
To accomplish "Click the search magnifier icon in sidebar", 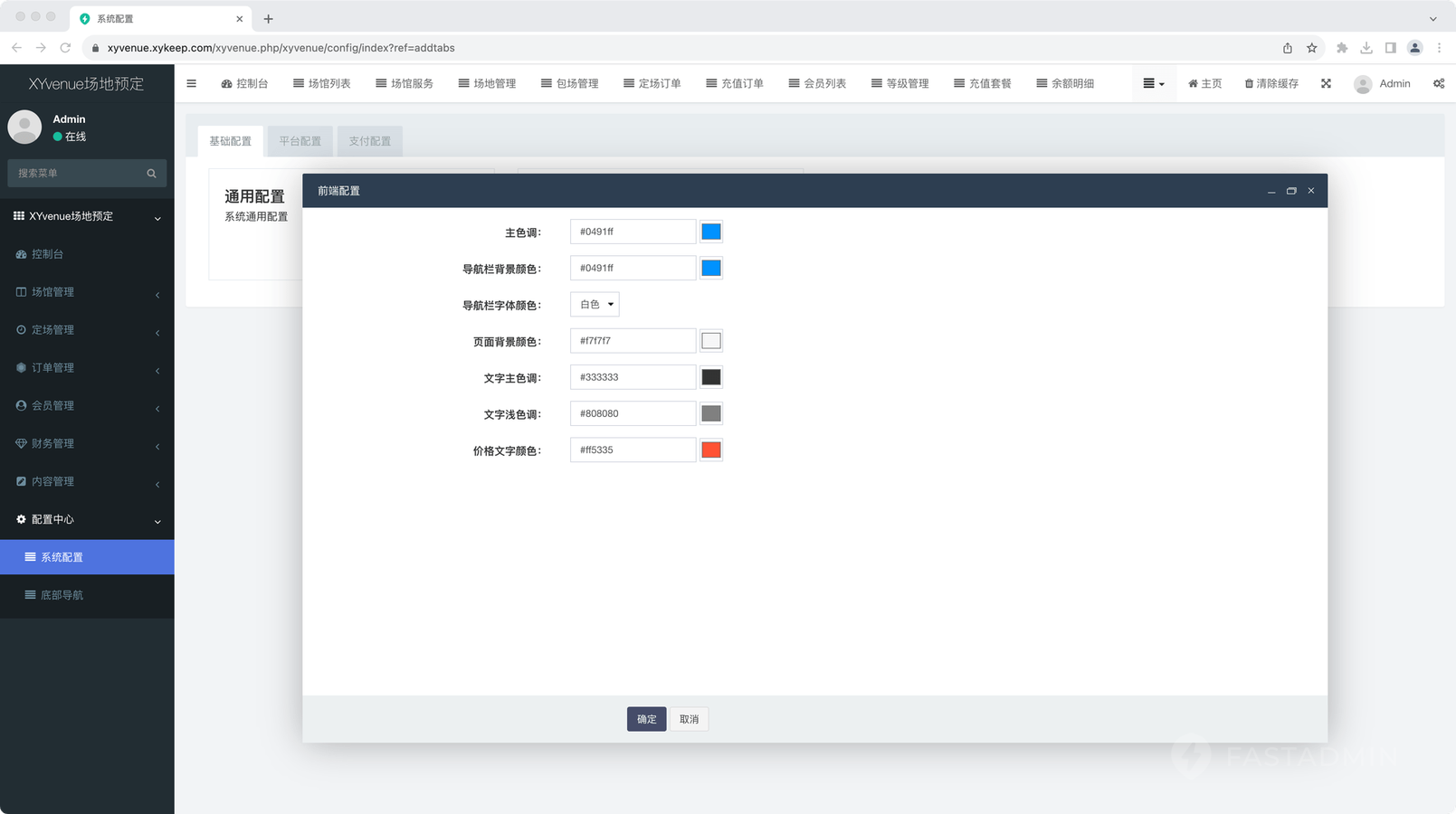I will point(151,174).
